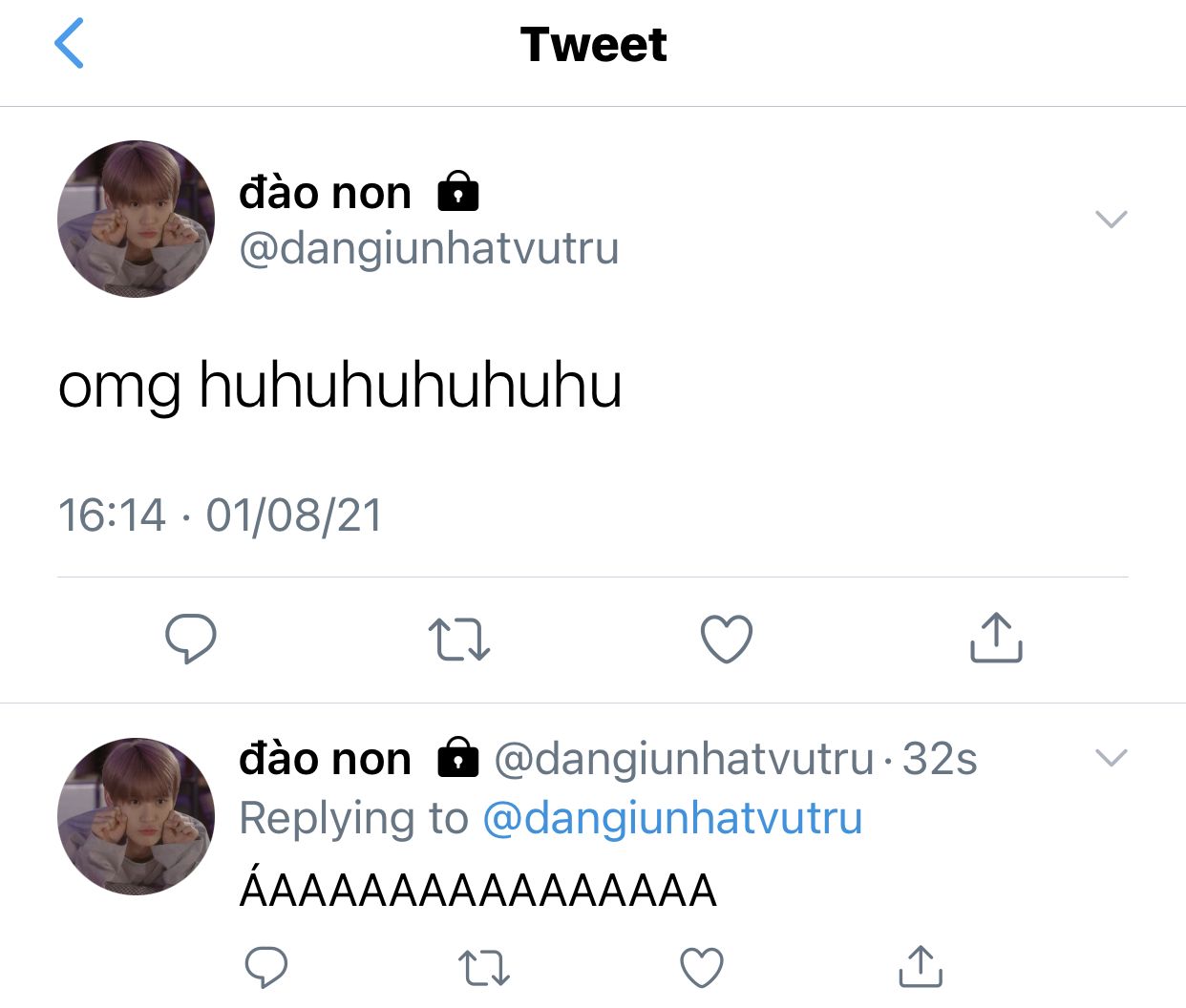The height and width of the screenshot is (1008, 1186).
Task: Open đào non profile from main tweet name
Action: click(325, 193)
